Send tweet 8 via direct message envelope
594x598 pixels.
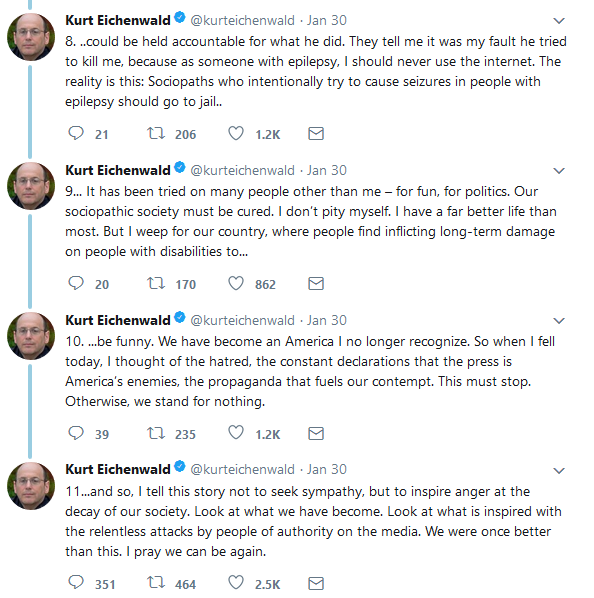pyautogui.click(x=316, y=133)
